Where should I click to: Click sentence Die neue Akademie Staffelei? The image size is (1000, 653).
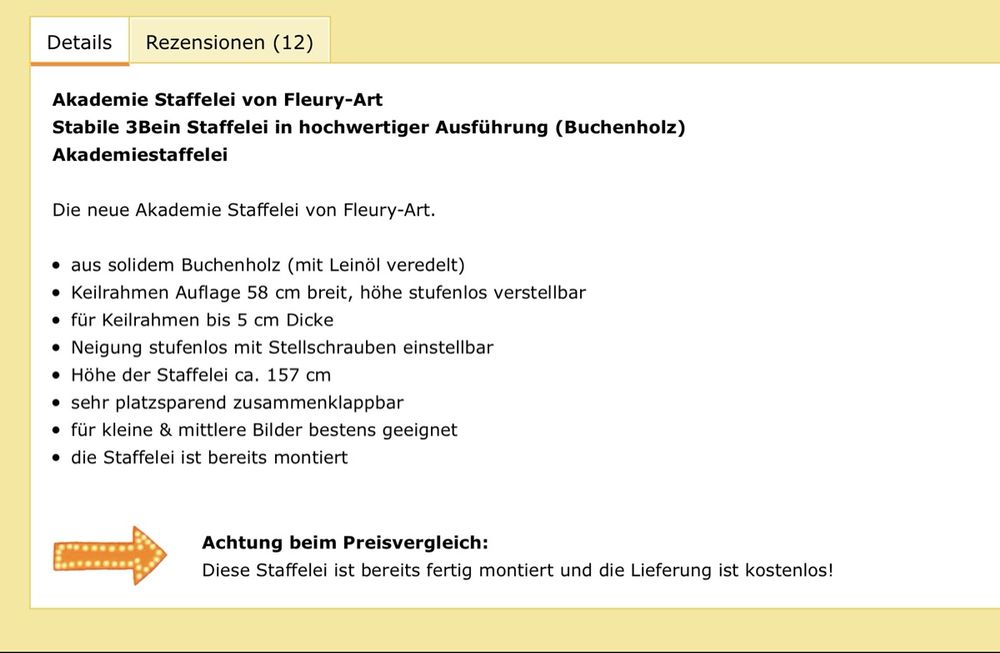click(244, 210)
